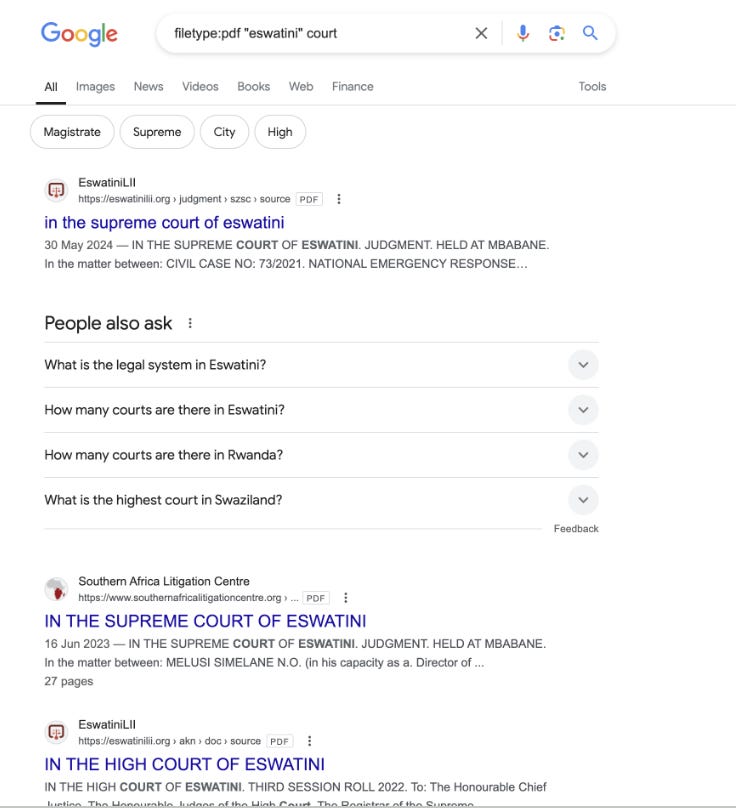Open the three-dot menu on the first result
The height and width of the screenshot is (808, 736).
click(339, 199)
